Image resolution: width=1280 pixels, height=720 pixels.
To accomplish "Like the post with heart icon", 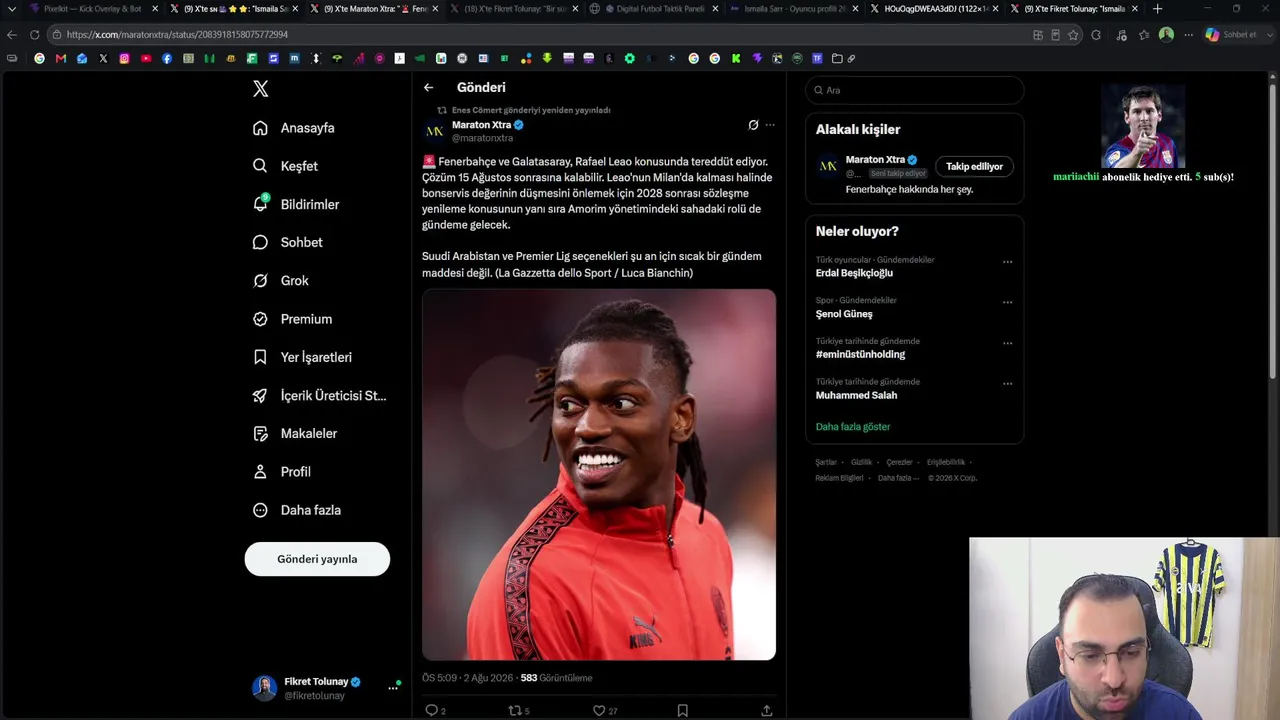I will [599, 710].
